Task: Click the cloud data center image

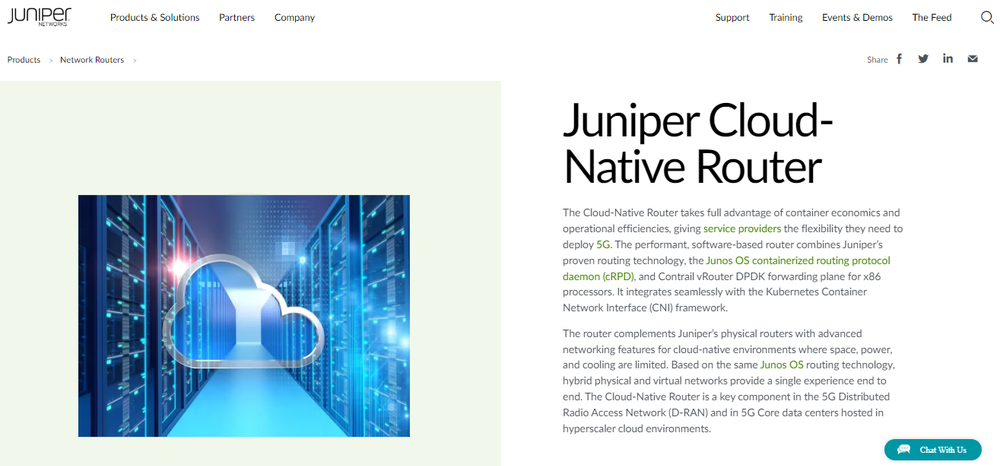Action: [244, 316]
